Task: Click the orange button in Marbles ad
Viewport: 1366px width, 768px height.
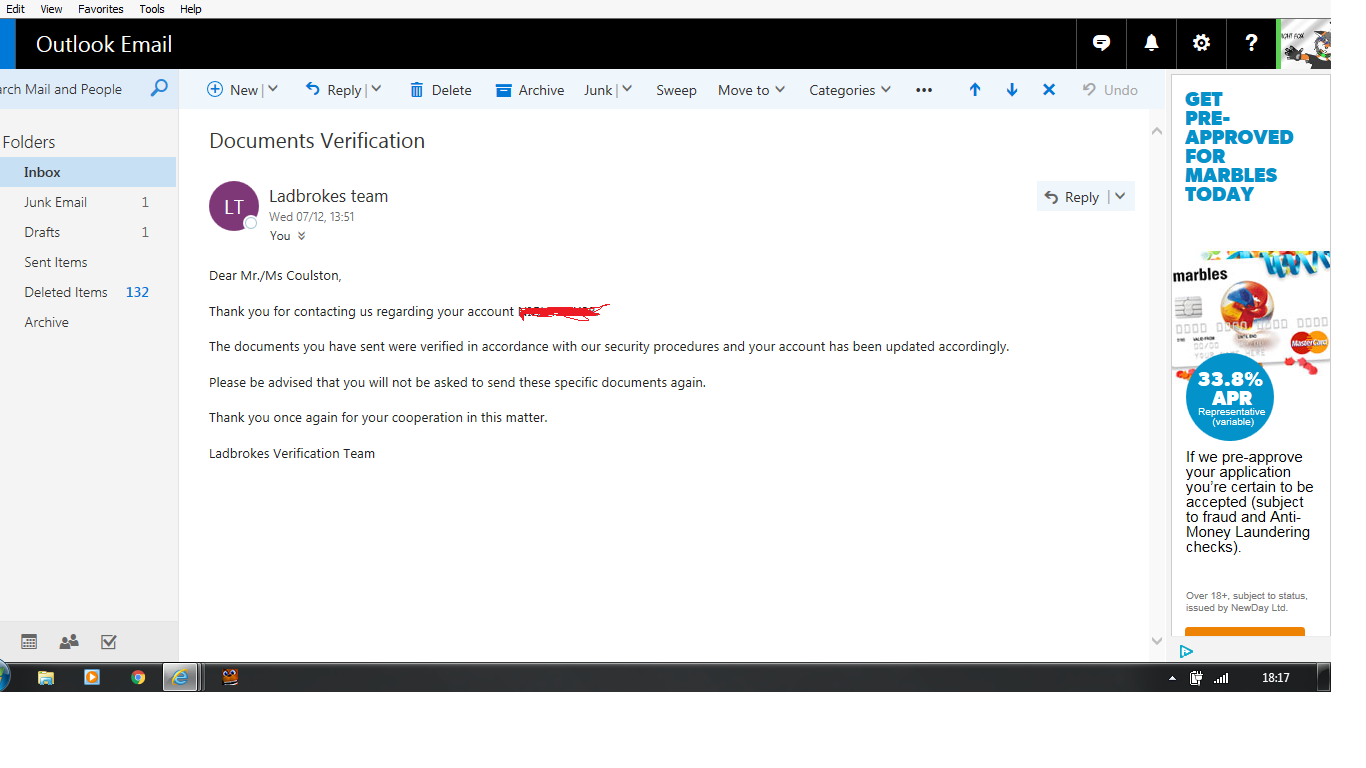Action: coord(1245,632)
